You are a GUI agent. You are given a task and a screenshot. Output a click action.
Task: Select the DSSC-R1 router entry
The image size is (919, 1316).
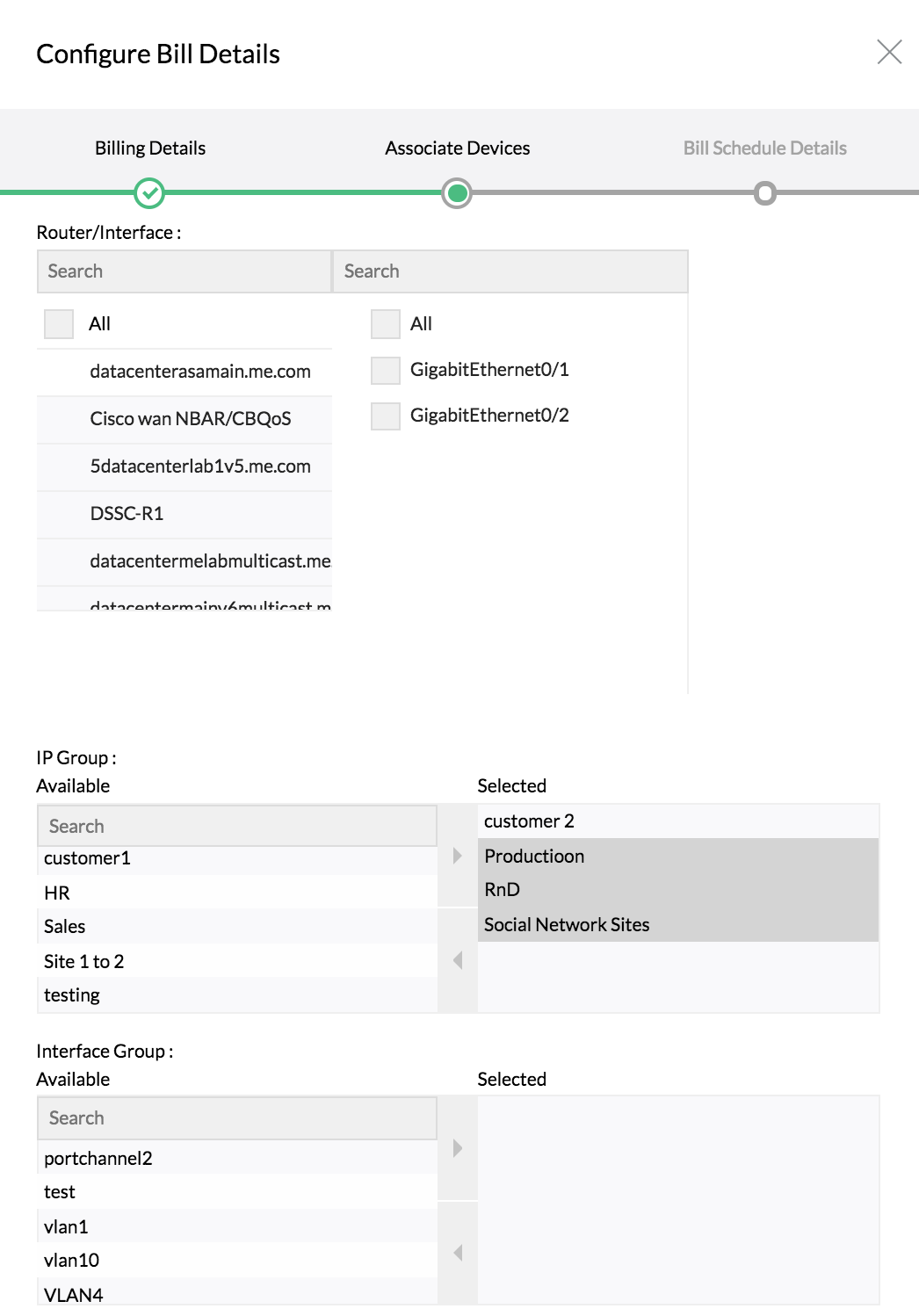pos(127,514)
